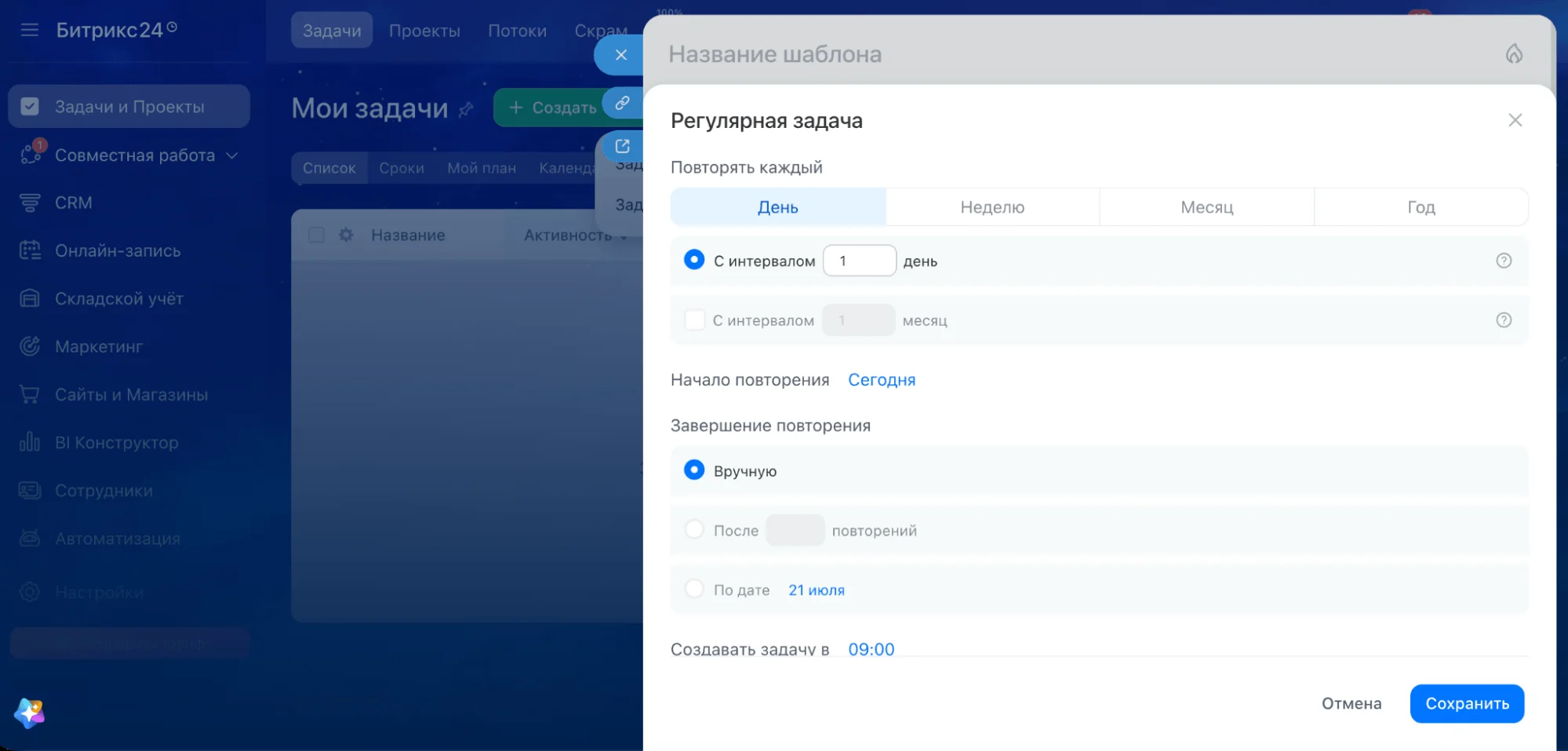
Task: Select the Год repeat tab
Action: (x=1421, y=207)
